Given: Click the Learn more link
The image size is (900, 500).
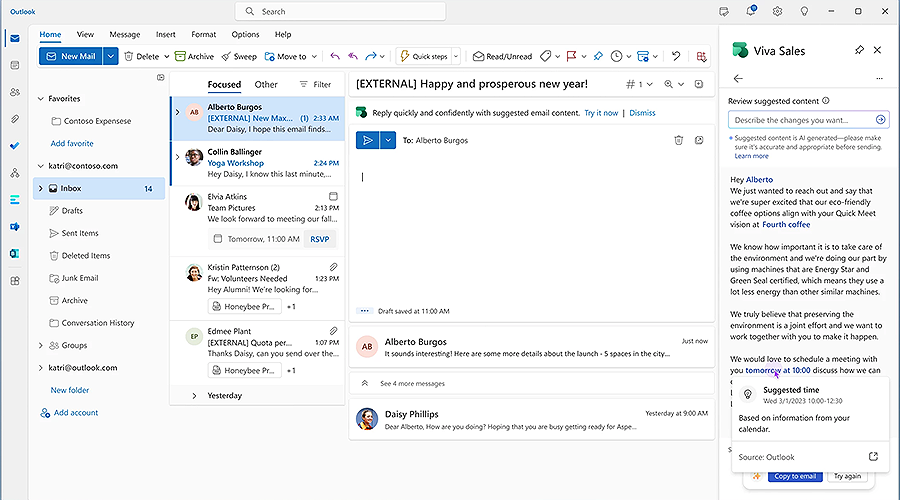Looking at the screenshot, I should coord(751,156).
